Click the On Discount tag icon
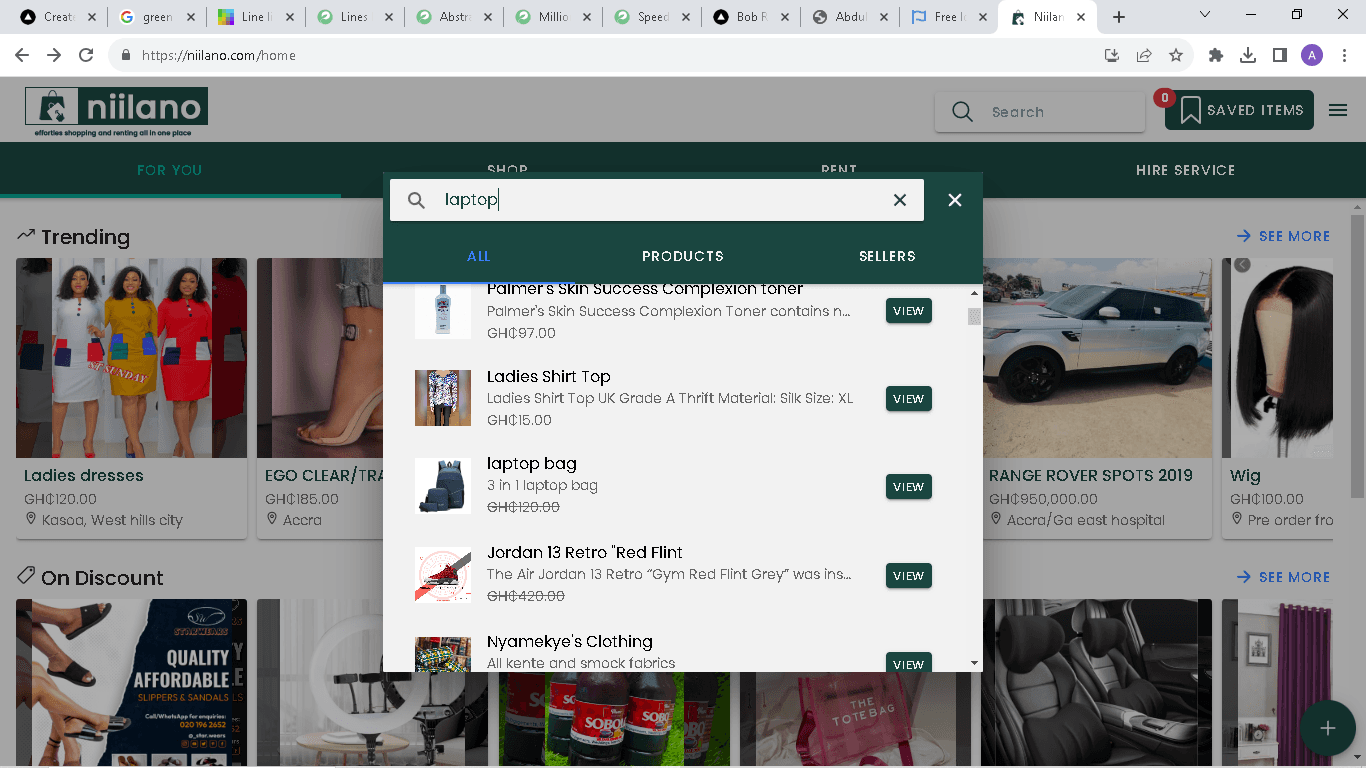The width and height of the screenshot is (1366, 768). click(26, 577)
